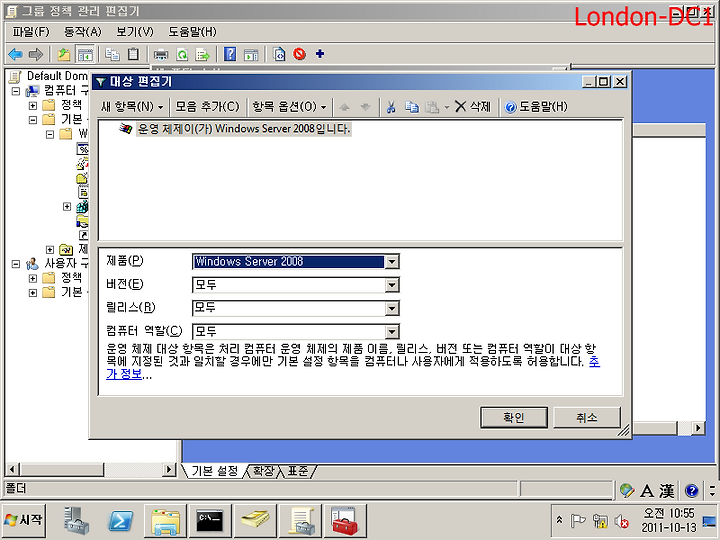Click the Paste clipboard icon in the main toolbar
The width and height of the screenshot is (720, 540).
pos(133,55)
